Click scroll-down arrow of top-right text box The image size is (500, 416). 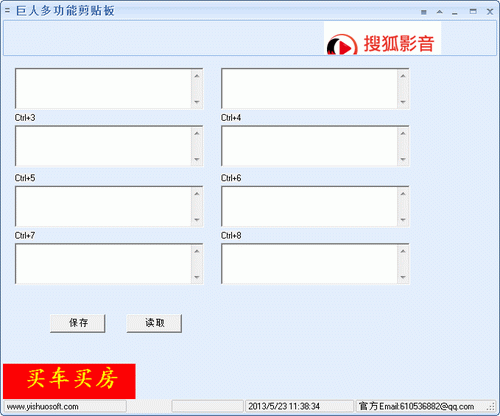coord(403,102)
